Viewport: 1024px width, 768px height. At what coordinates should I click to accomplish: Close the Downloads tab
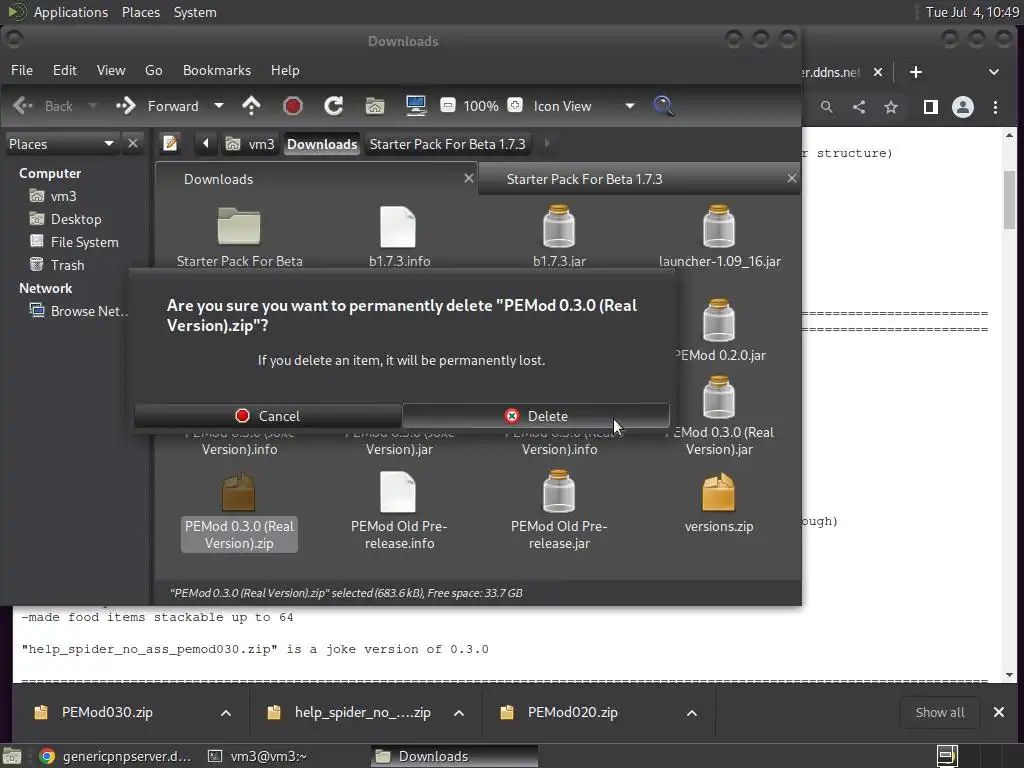[468, 178]
